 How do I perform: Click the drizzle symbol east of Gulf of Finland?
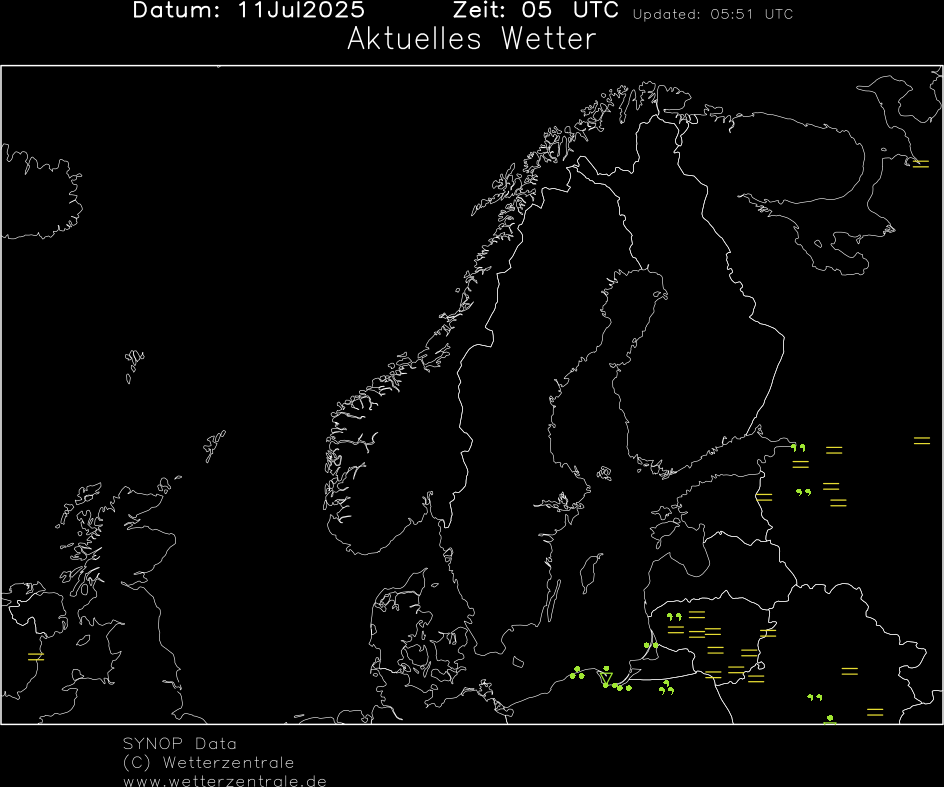[798, 447]
